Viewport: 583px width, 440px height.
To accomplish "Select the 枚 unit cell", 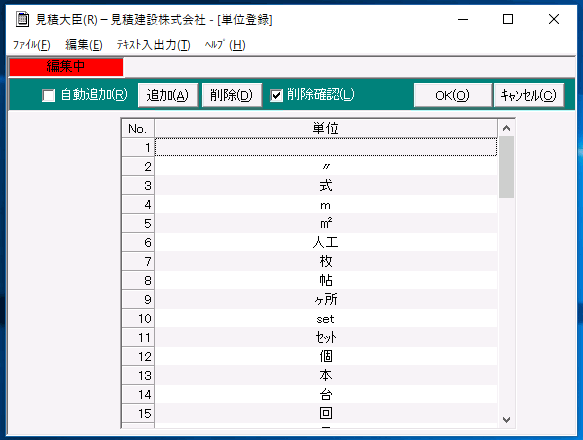I will (x=326, y=261).
